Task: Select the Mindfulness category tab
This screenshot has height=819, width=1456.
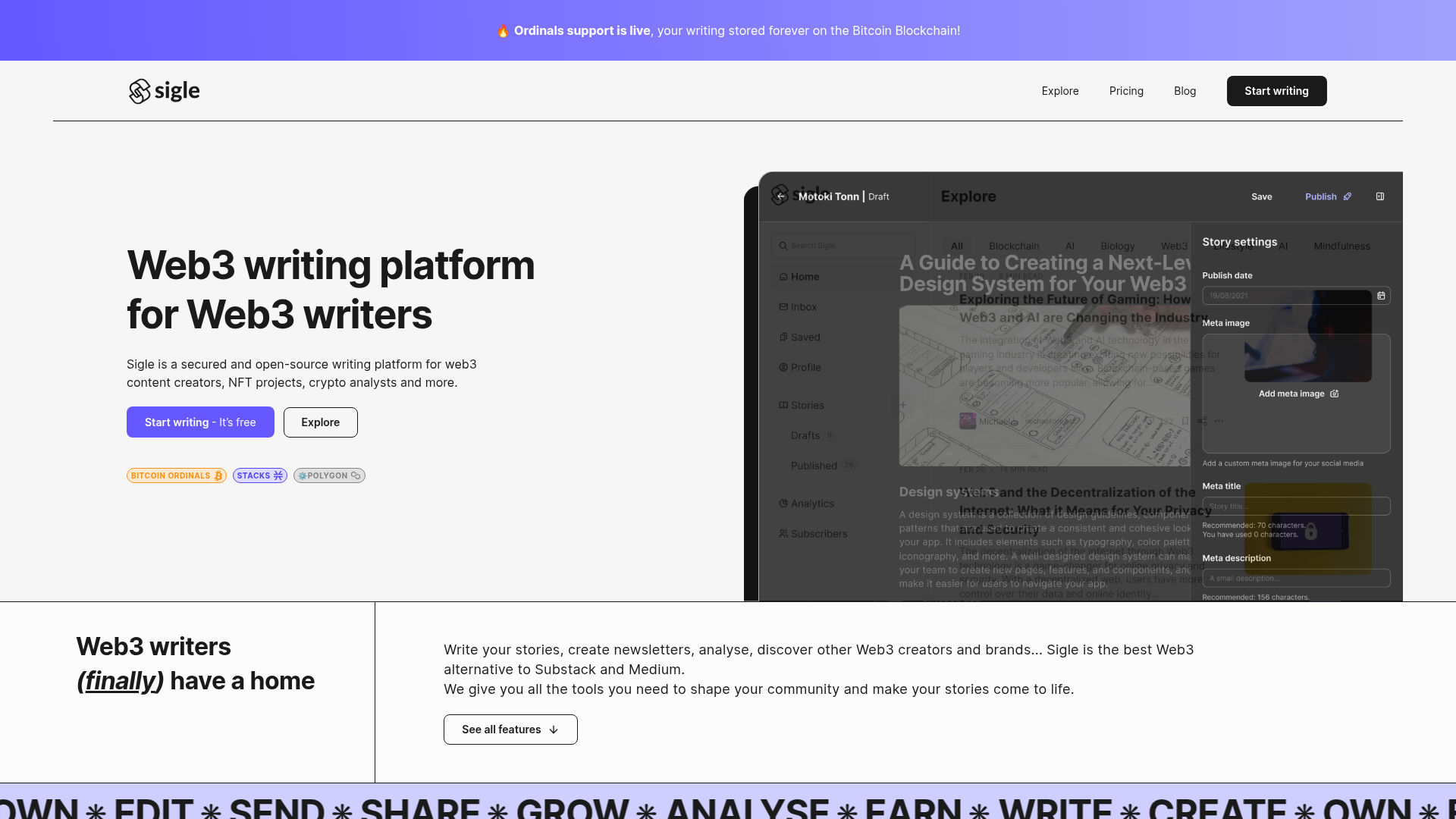Action: point(1342,246)
